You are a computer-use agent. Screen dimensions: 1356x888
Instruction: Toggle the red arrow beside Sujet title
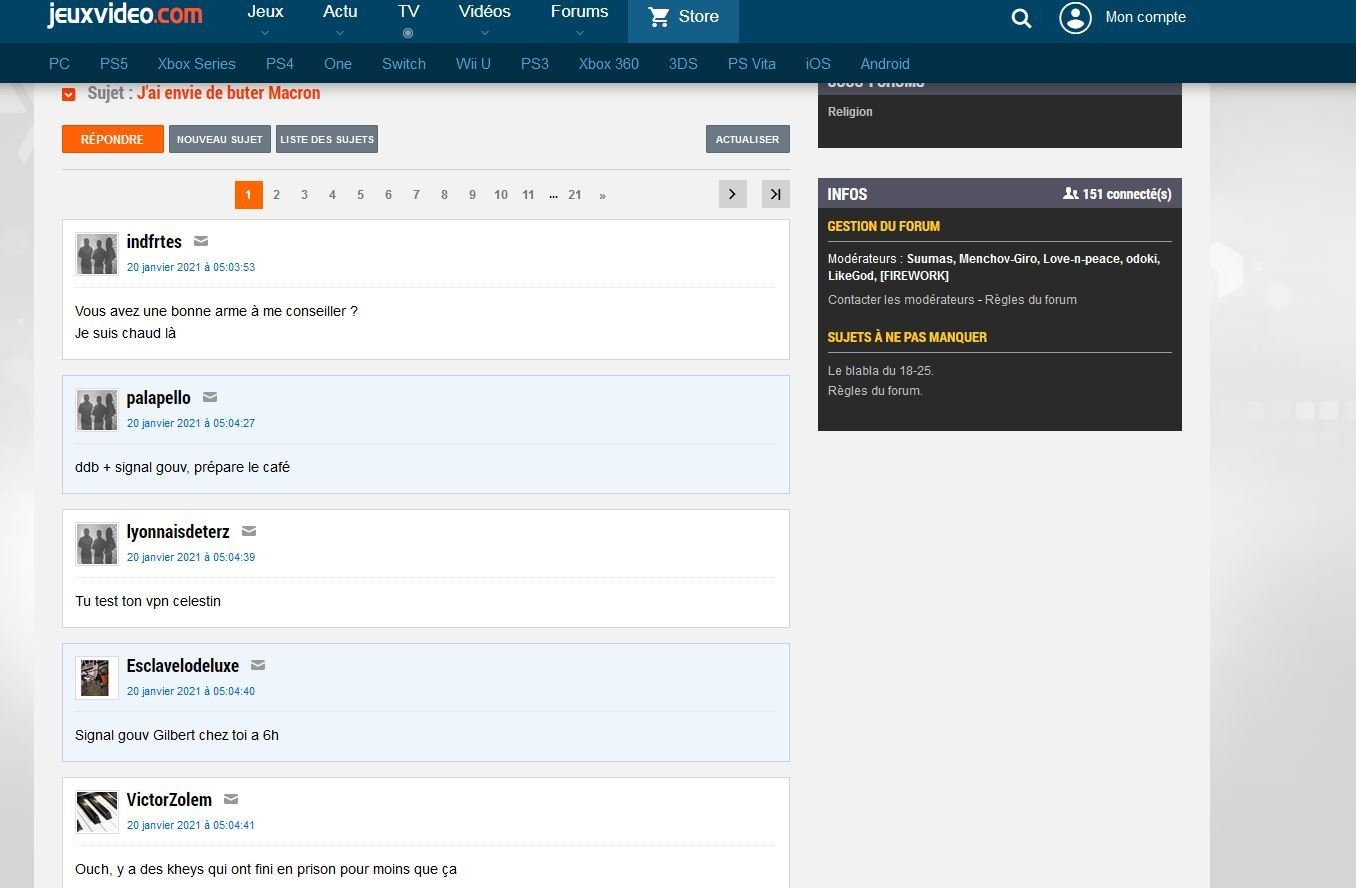point(69,94)
